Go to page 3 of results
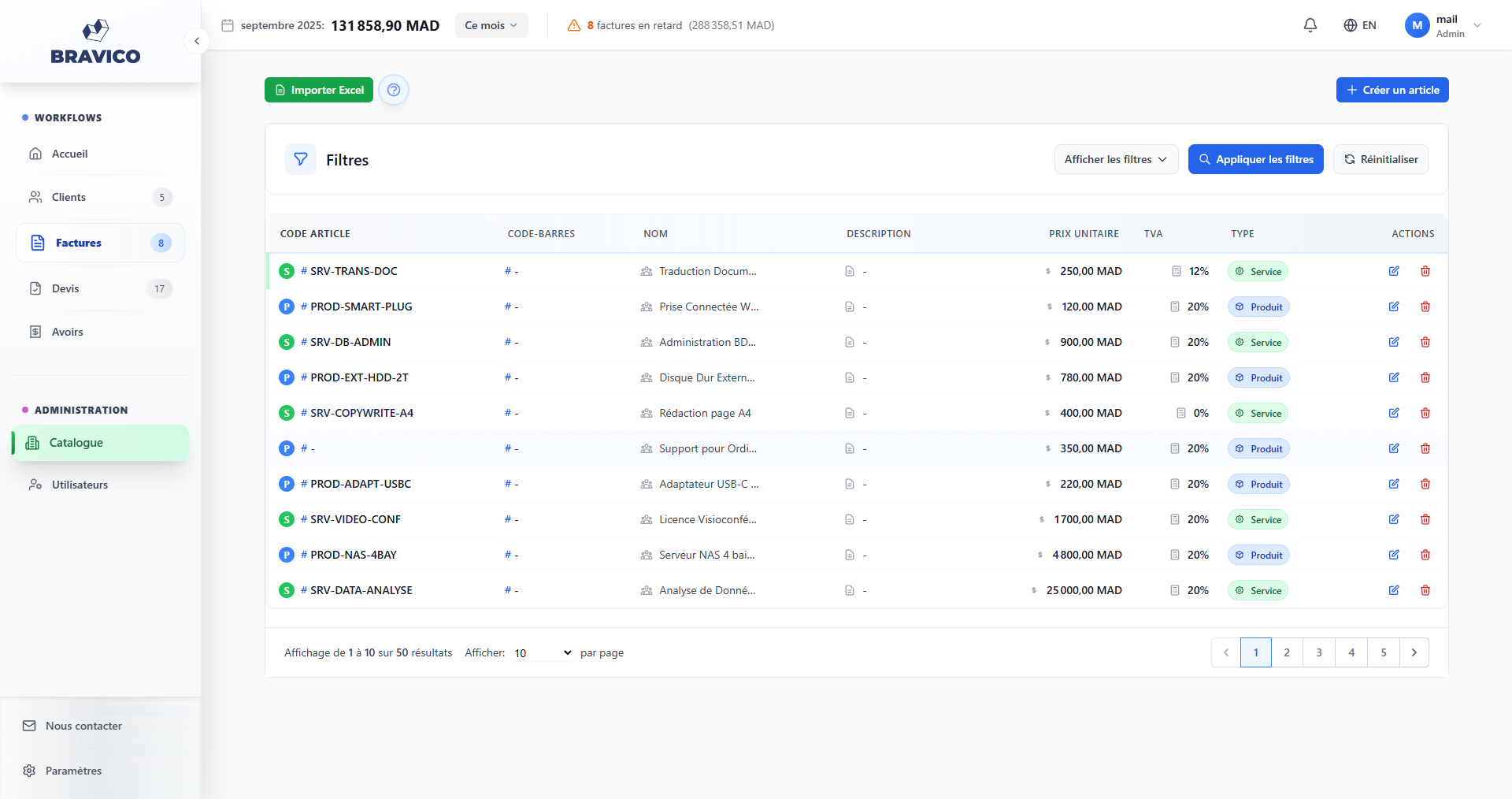Screen dimensions: 1512x799 [1319, 652]
